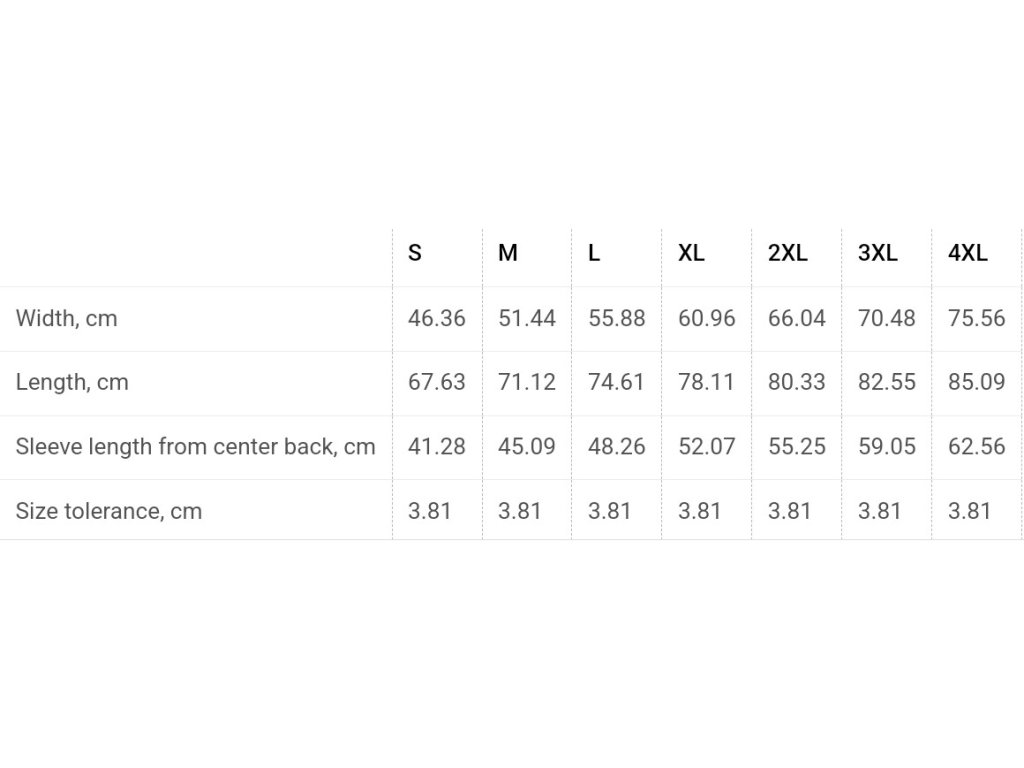Click the "Width, cm" row label
Viewport: 1024px width, 768px height.
pyautogui.click(x=67, y=318)
